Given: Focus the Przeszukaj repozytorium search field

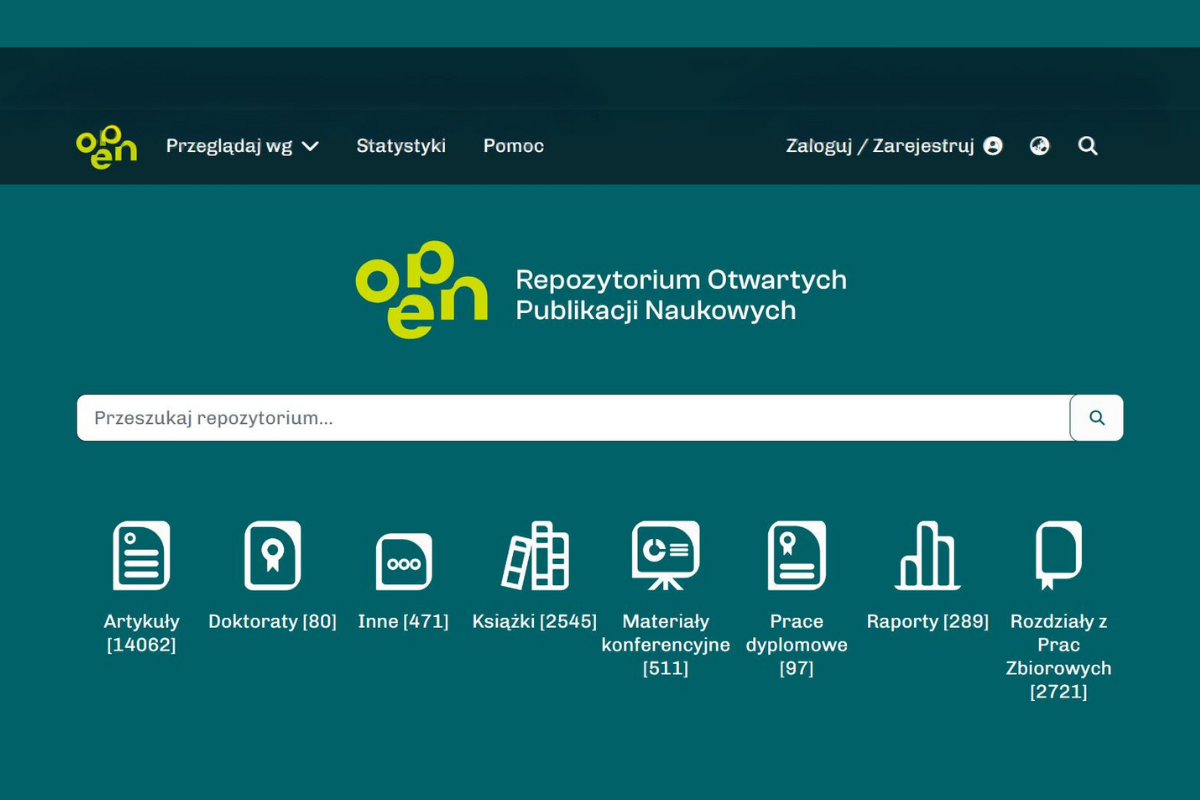Looking at the screenshot, I should tap(572, 418).
